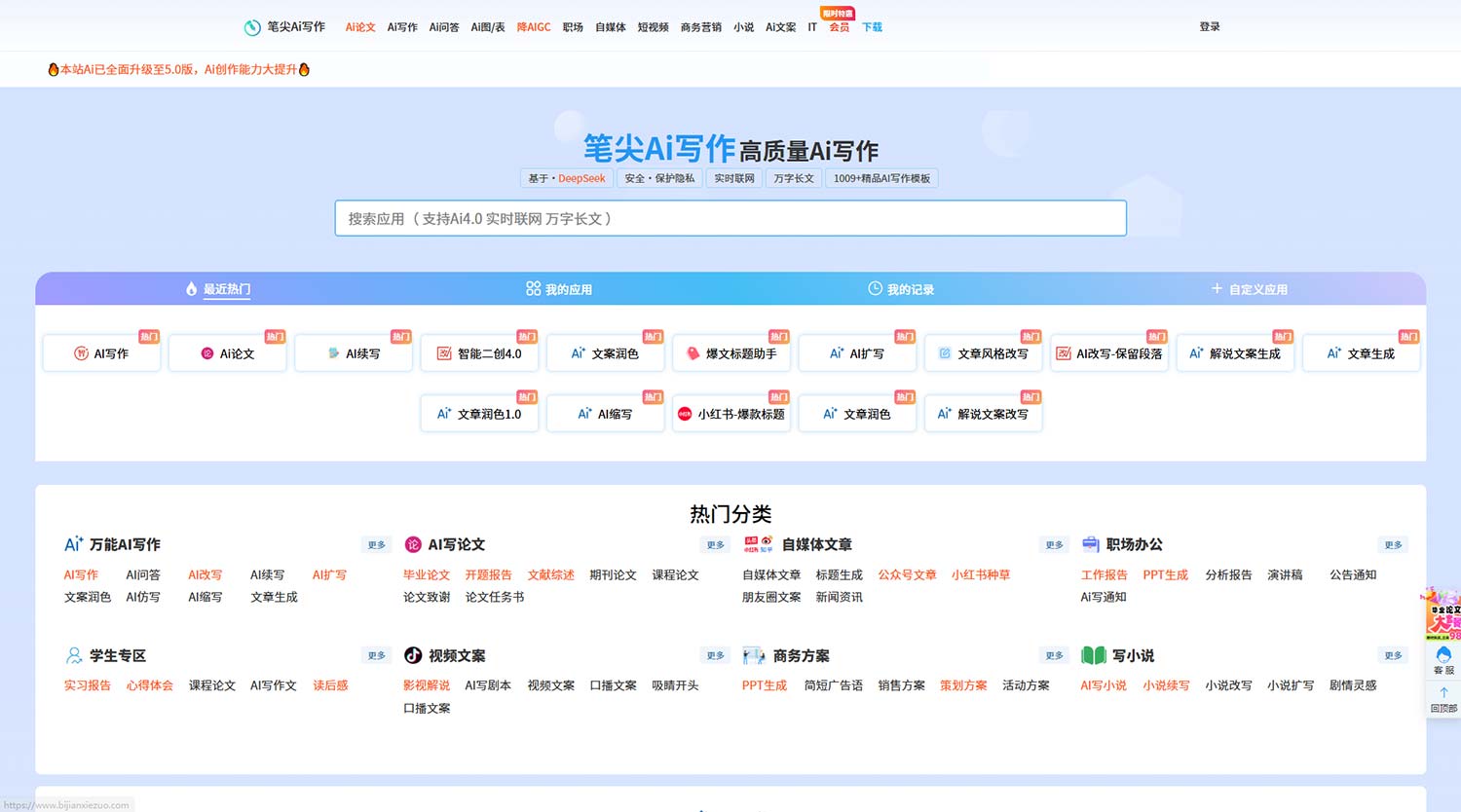Switch to 最近热门 tab
The image size is (1461, 812).
218,289
